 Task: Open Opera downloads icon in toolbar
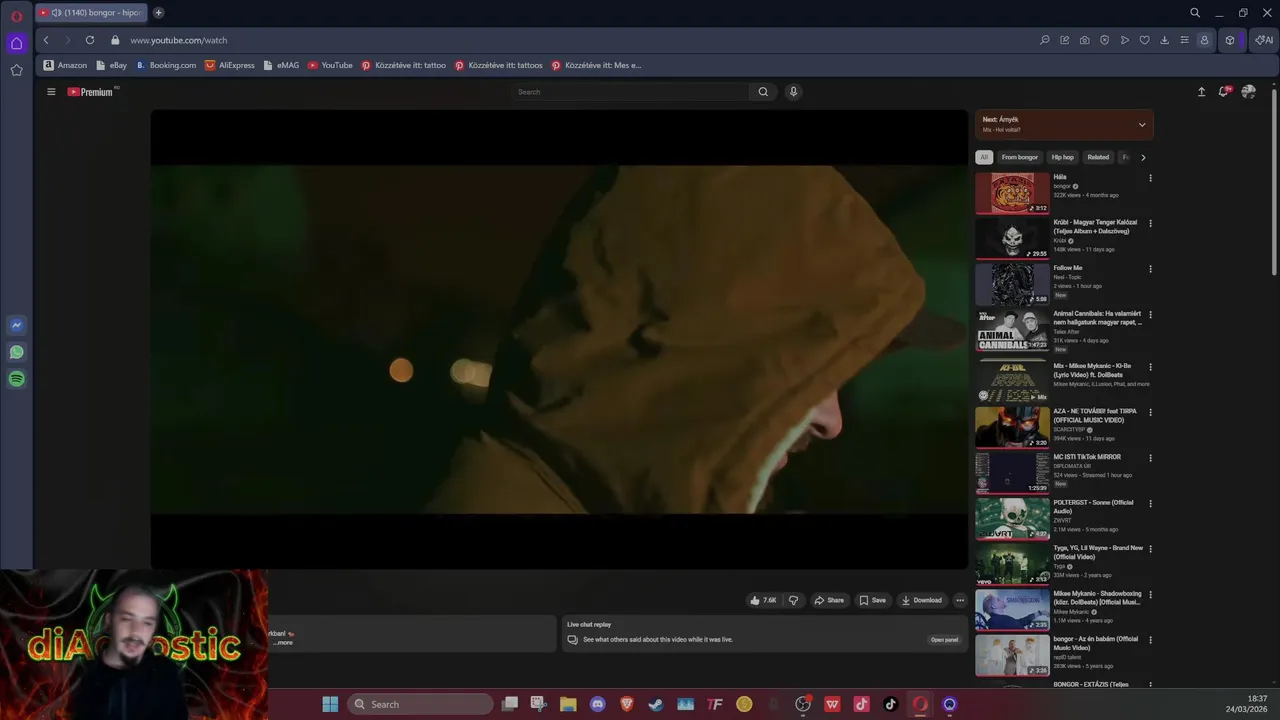coord(1165,40)
